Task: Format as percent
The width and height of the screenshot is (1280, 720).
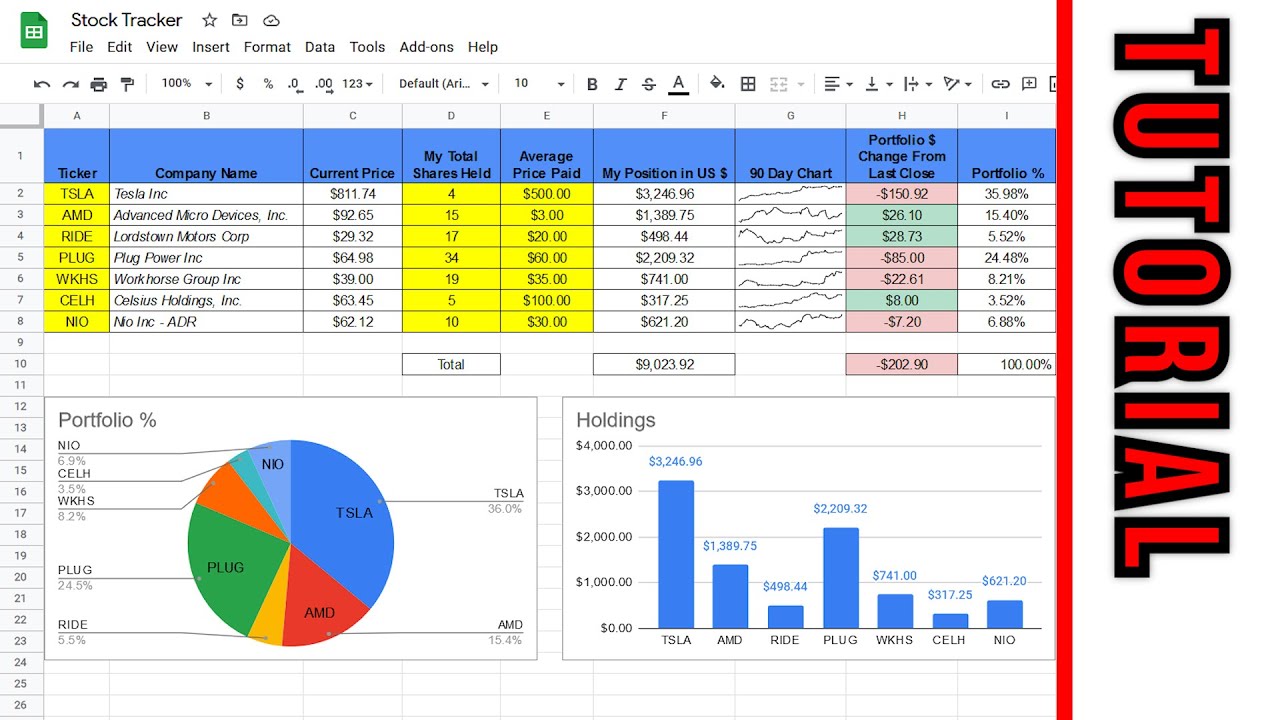Action: tap(268, 84)
